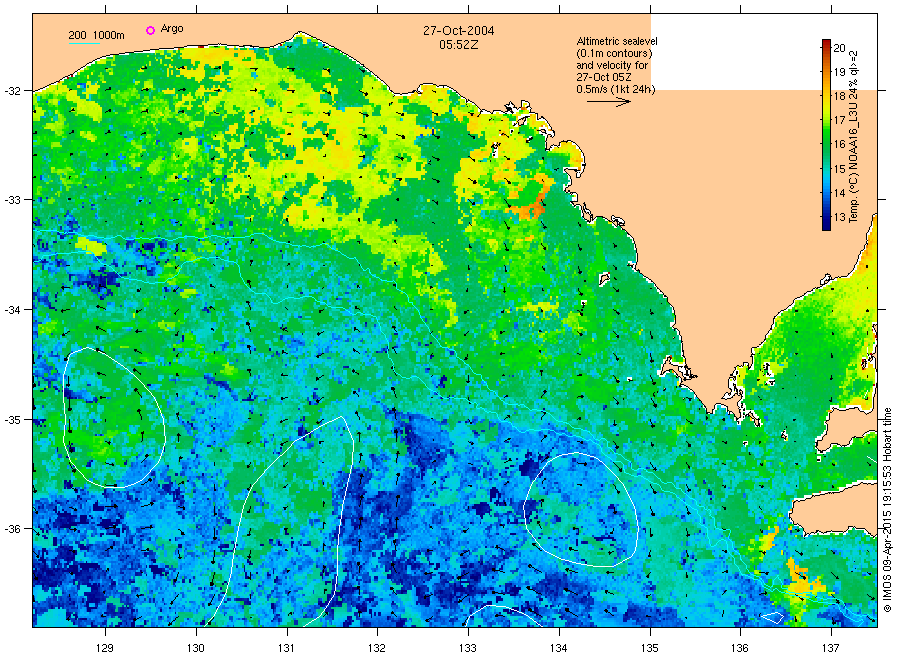Click the colorbar label '17'
Image resolution: width=900 pixels, height=660 pixels.
click(839, 120)
